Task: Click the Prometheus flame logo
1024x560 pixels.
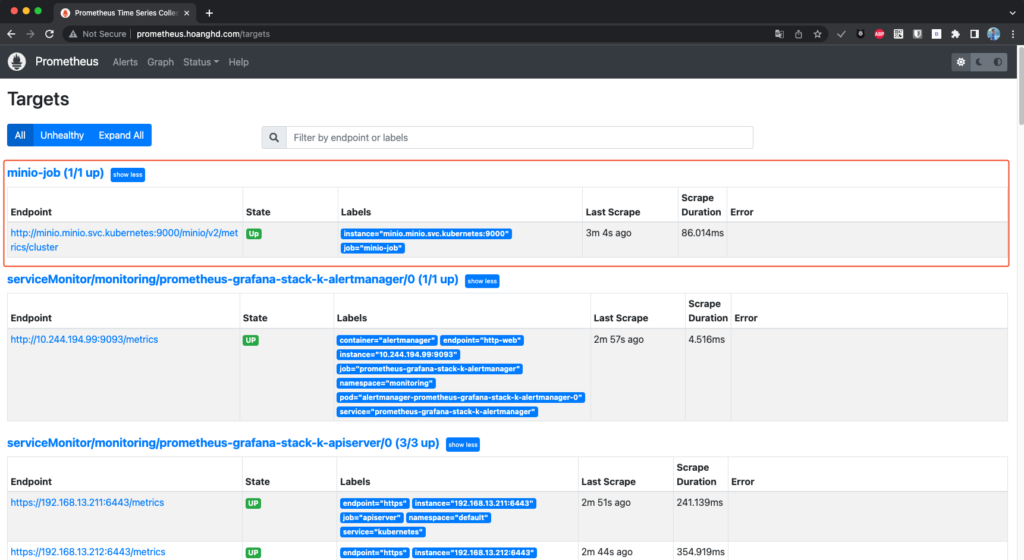Action: tap(17, 61)
